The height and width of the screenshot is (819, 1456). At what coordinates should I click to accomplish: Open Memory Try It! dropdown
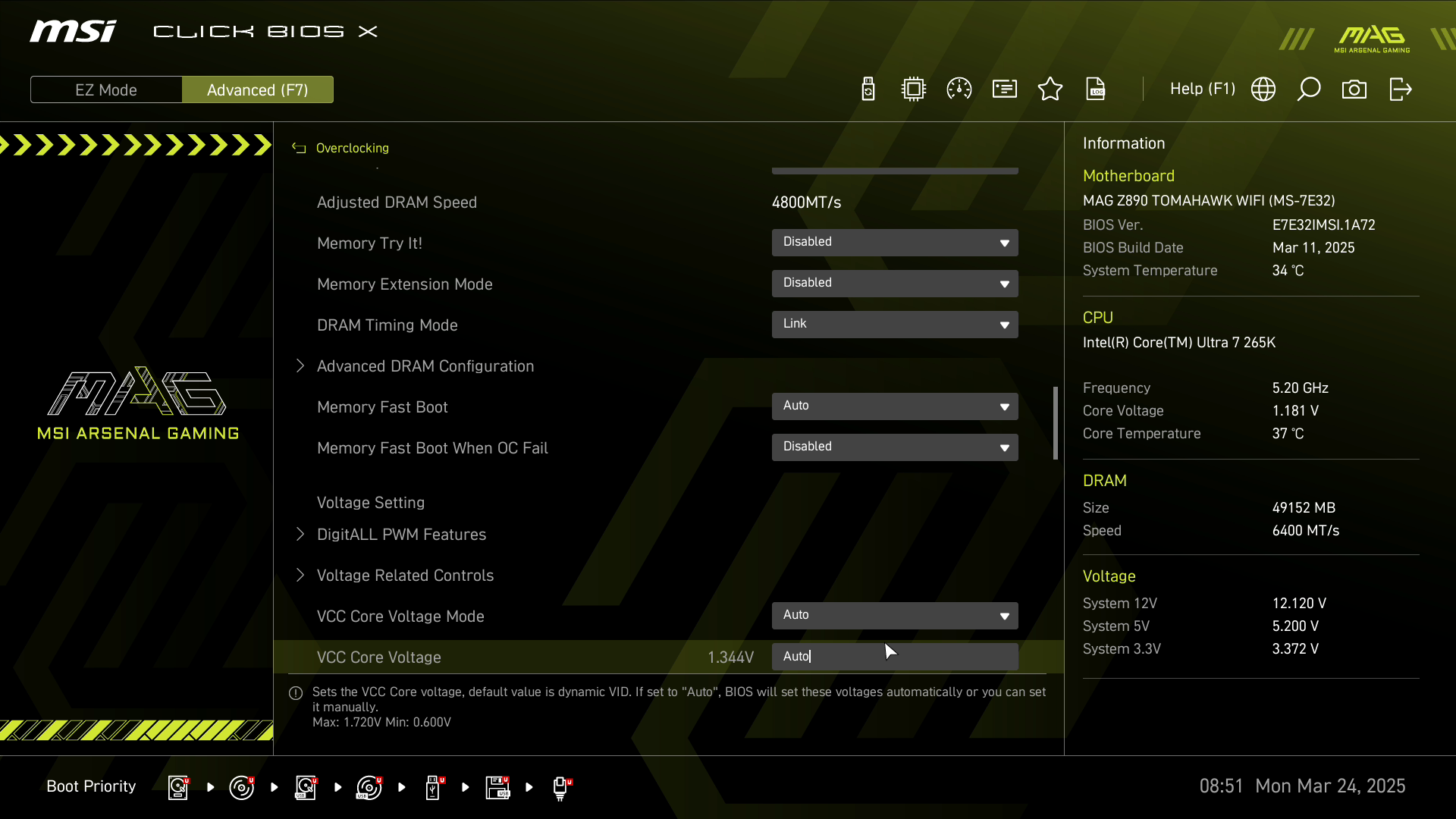click(895, 243)
